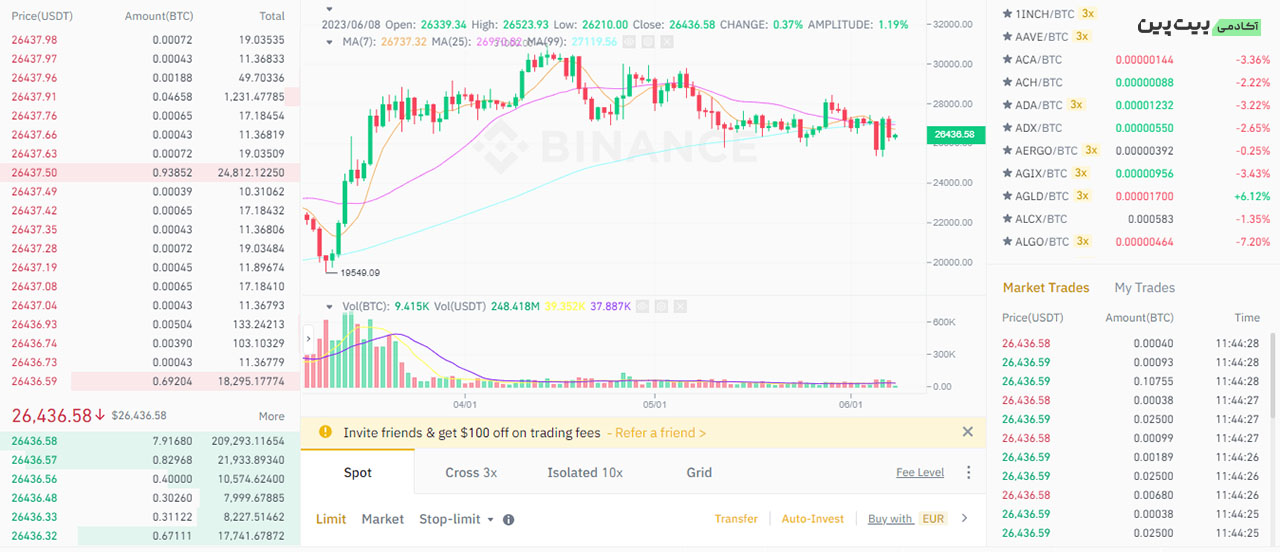
Task: Open the Stop-limit order type dropdown
Action: [456, 519]
